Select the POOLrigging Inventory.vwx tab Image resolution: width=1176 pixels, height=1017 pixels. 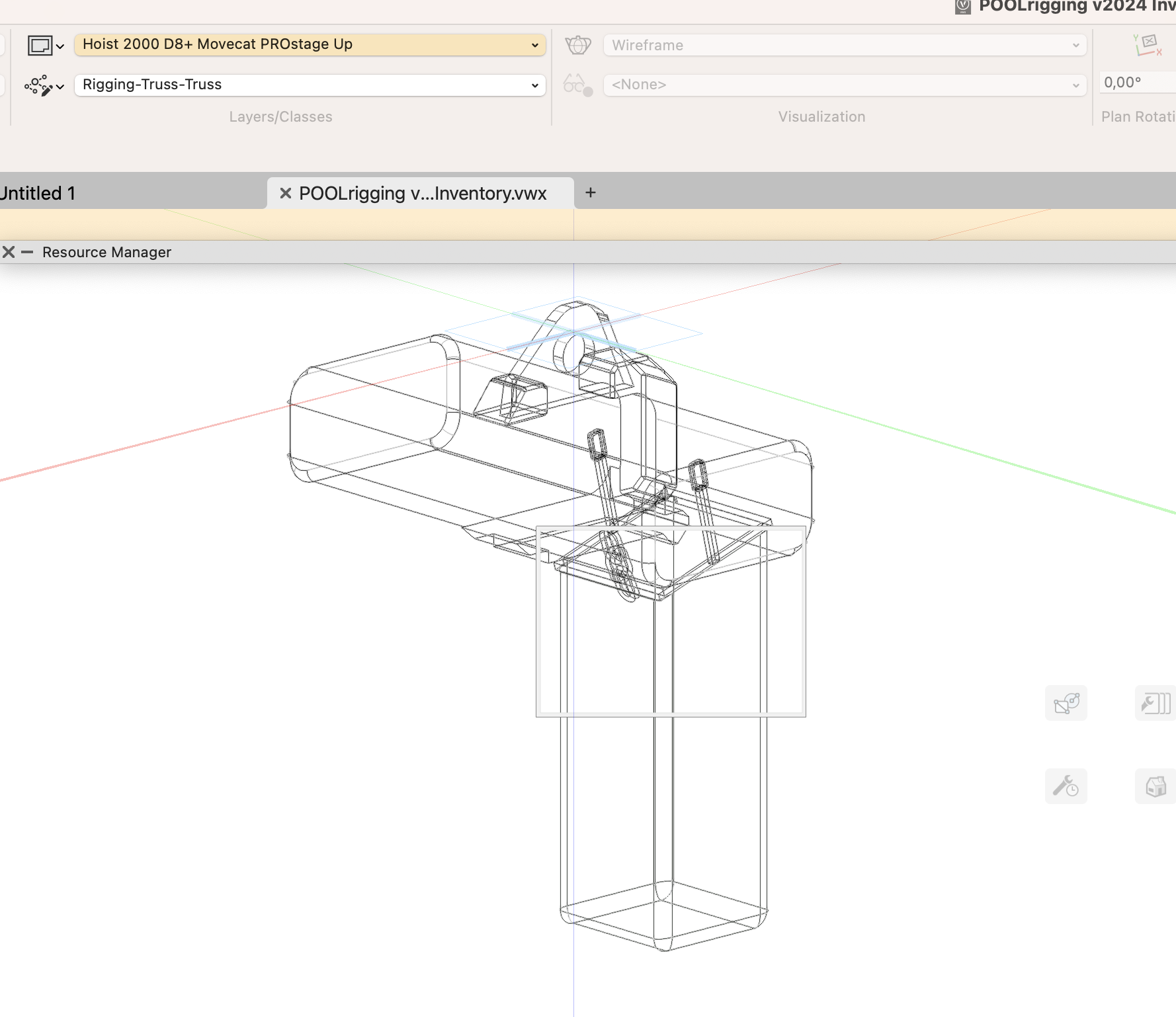click(423, 192)
